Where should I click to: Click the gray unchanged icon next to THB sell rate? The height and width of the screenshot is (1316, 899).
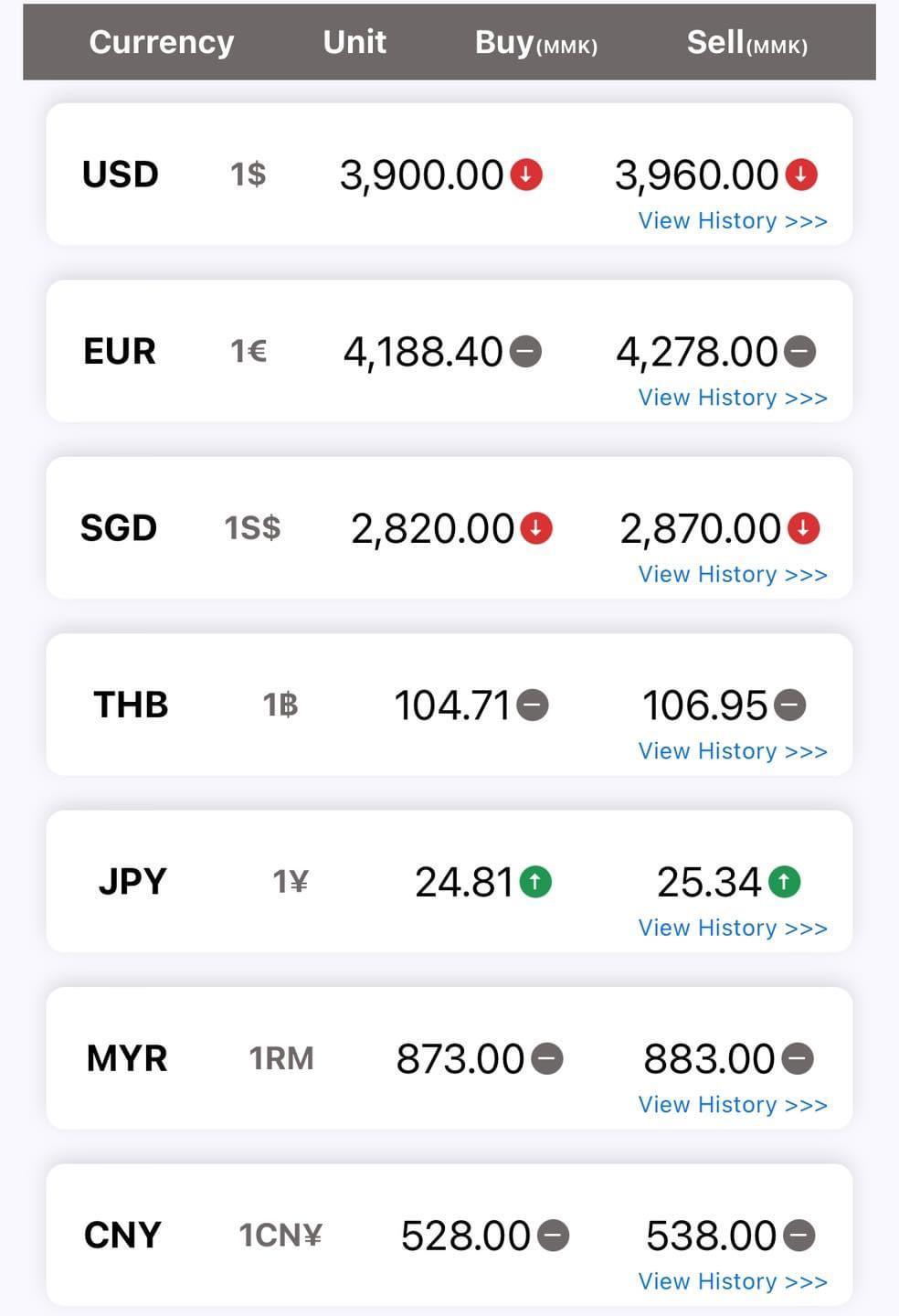click(790, 705)
